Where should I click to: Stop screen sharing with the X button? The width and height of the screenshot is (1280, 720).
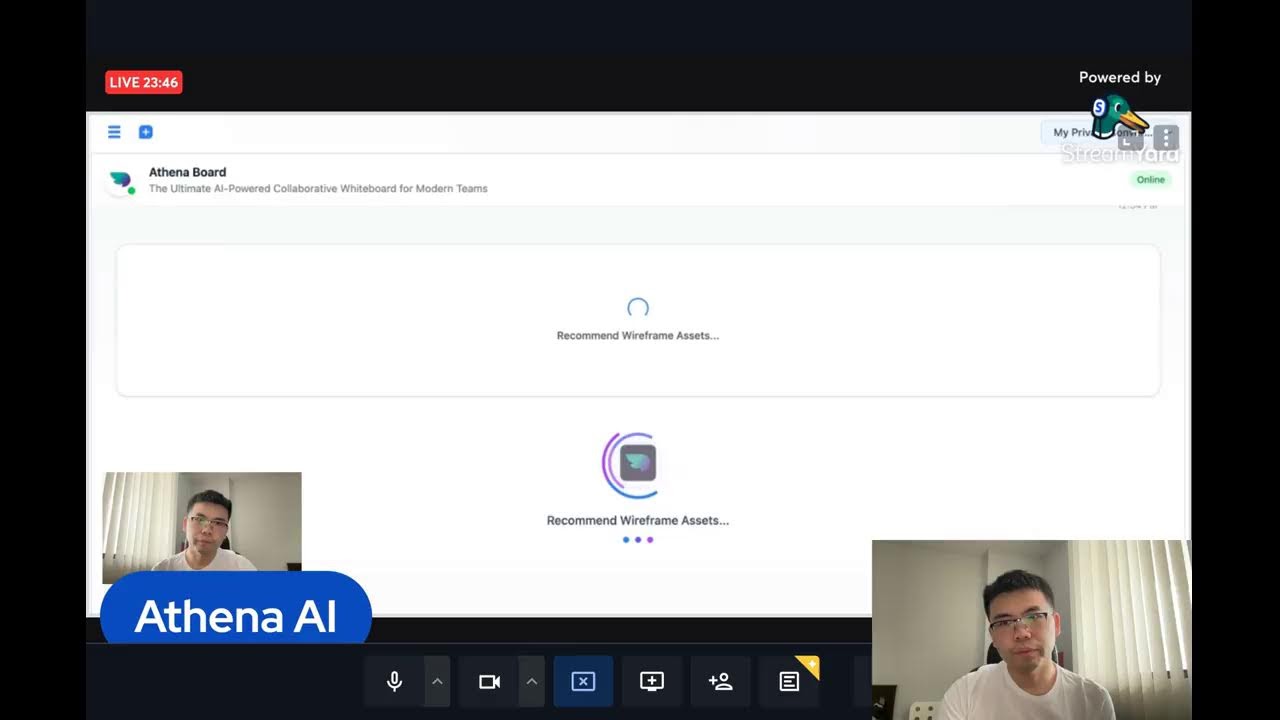click(x=583, y=681)
